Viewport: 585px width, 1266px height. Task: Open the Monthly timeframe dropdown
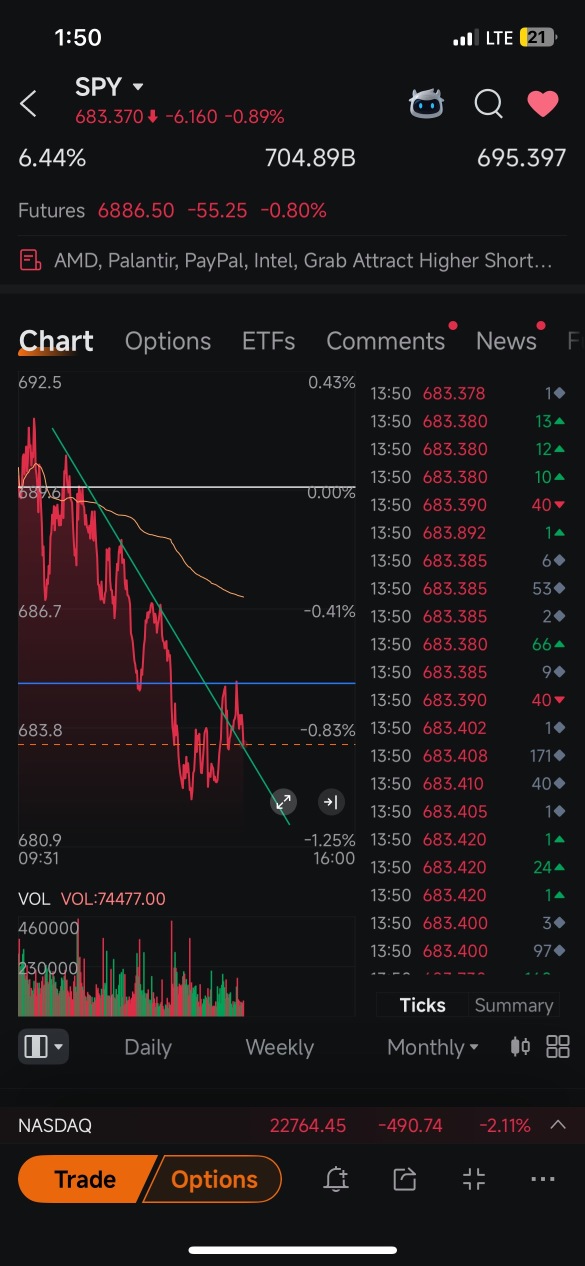coord(433,1047)
